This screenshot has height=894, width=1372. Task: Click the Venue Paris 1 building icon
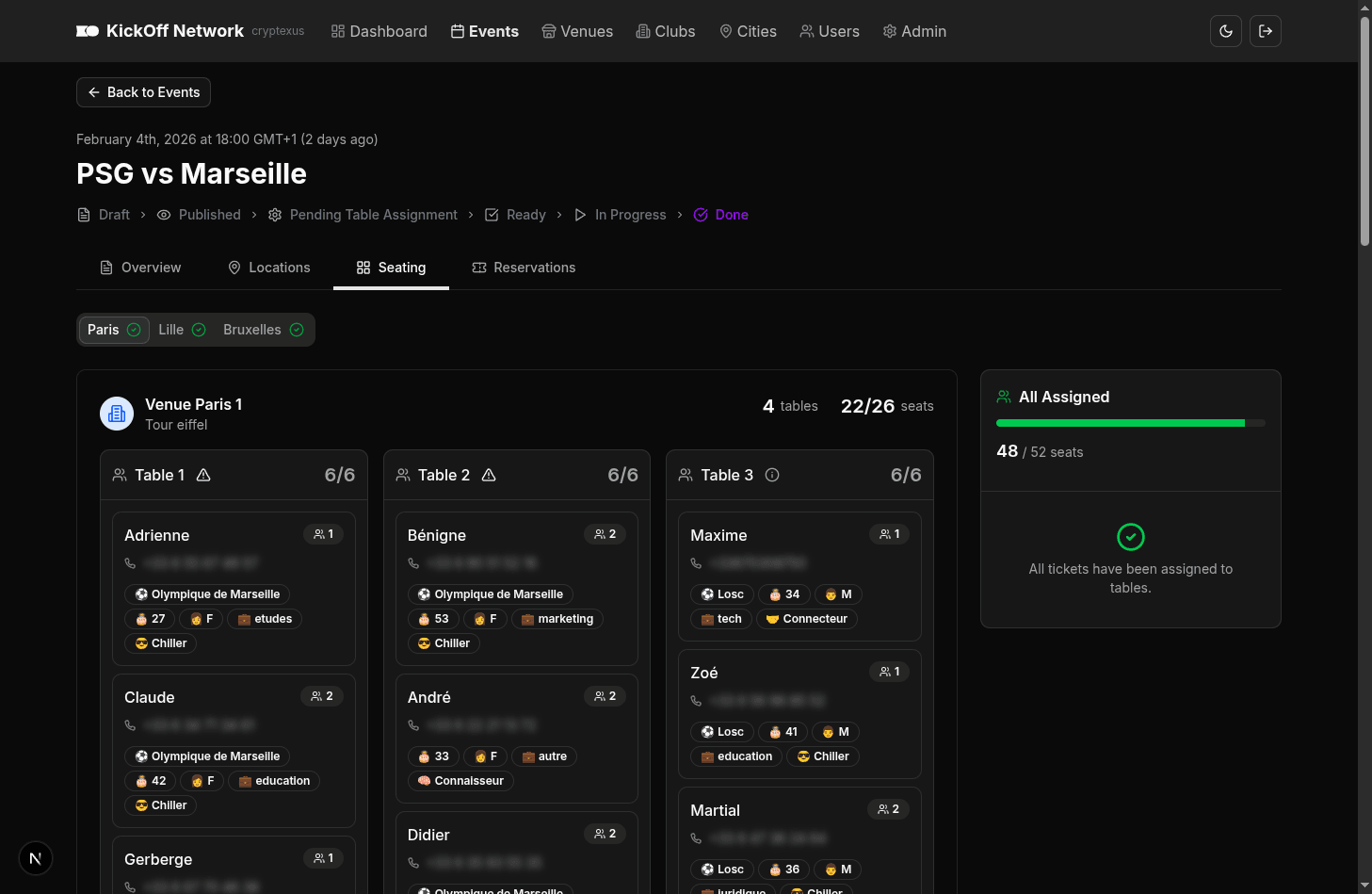click(x=117, y=414)
